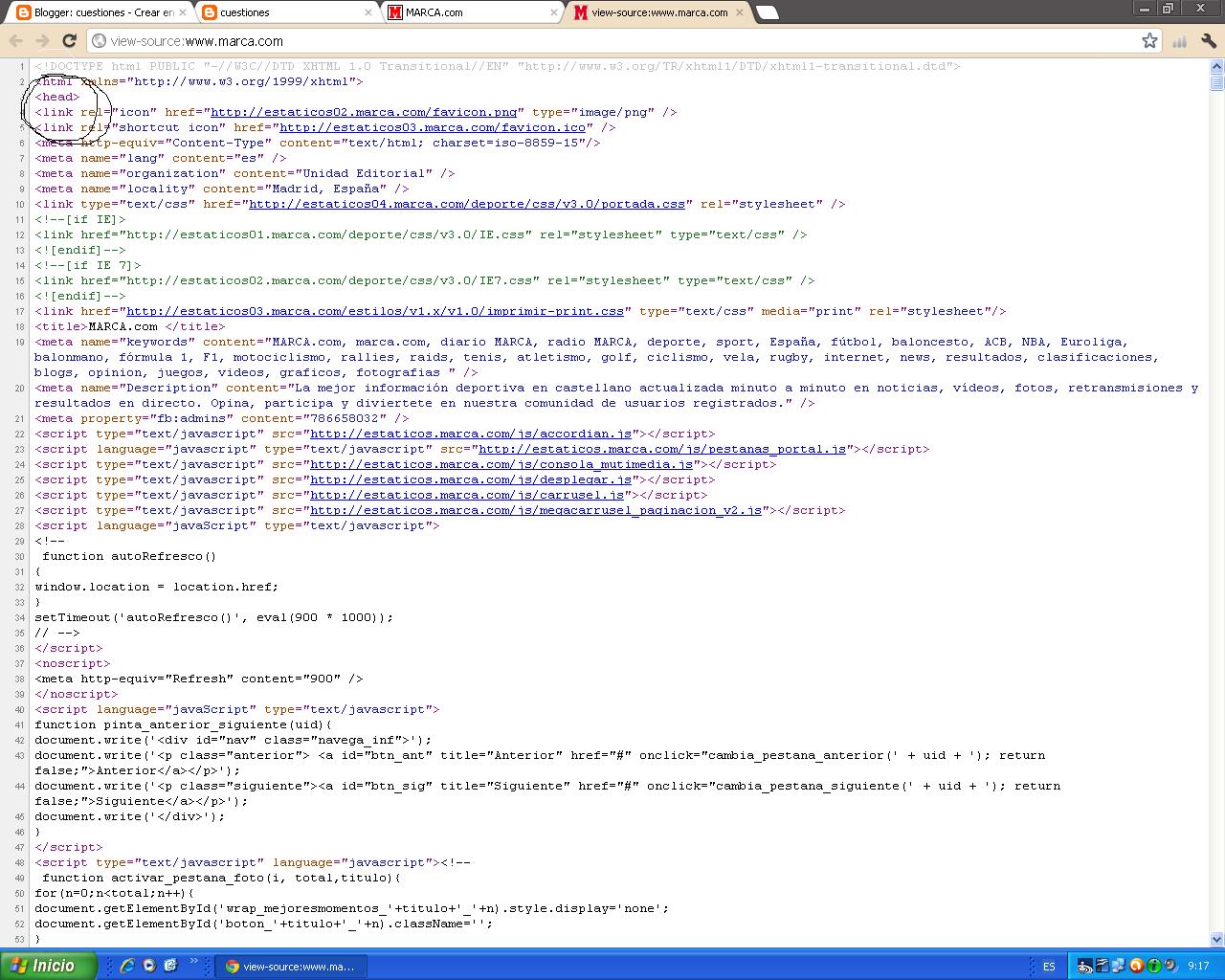This screenshot has height=980, width=1225.
Task: Open the desplegar.js script link
Action: click(471, 479)
